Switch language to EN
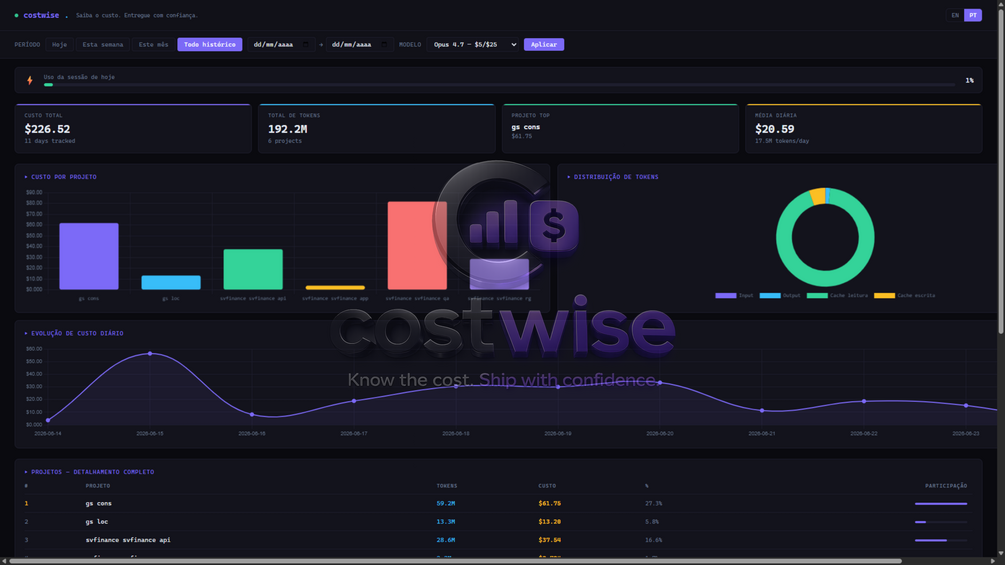 tap(955, 15)
